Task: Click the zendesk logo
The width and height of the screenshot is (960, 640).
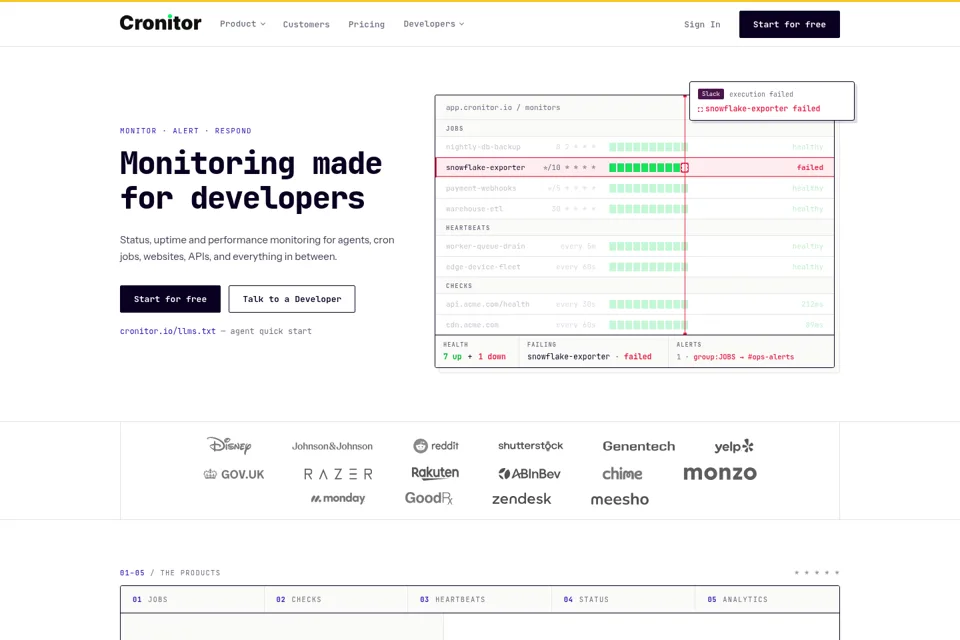Action: (522, 499)
